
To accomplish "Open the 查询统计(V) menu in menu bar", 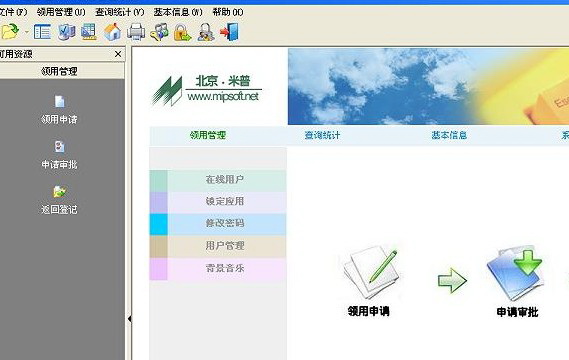I will tap(119, 12).
